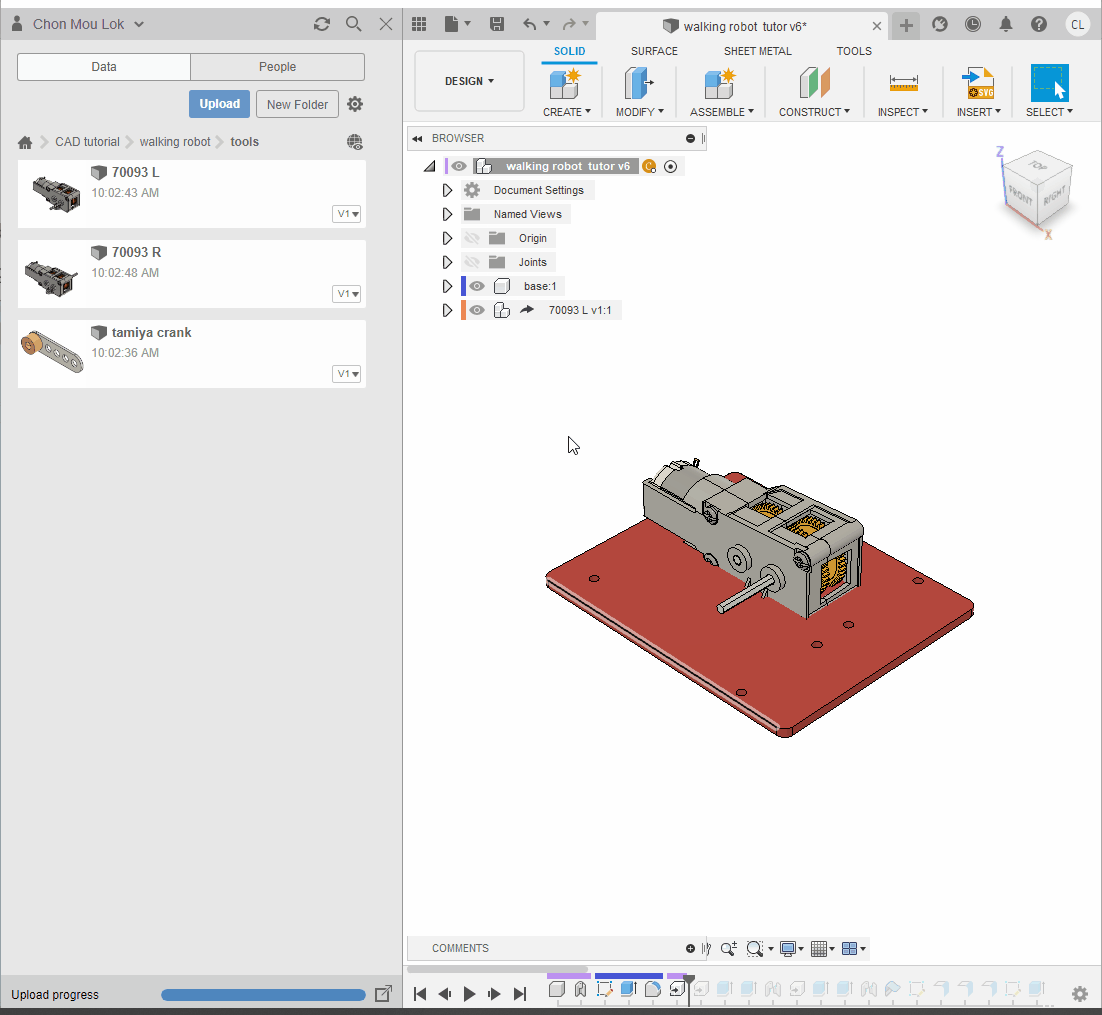
Task: Click the New Folder button
Action: (x=297, y=104)
